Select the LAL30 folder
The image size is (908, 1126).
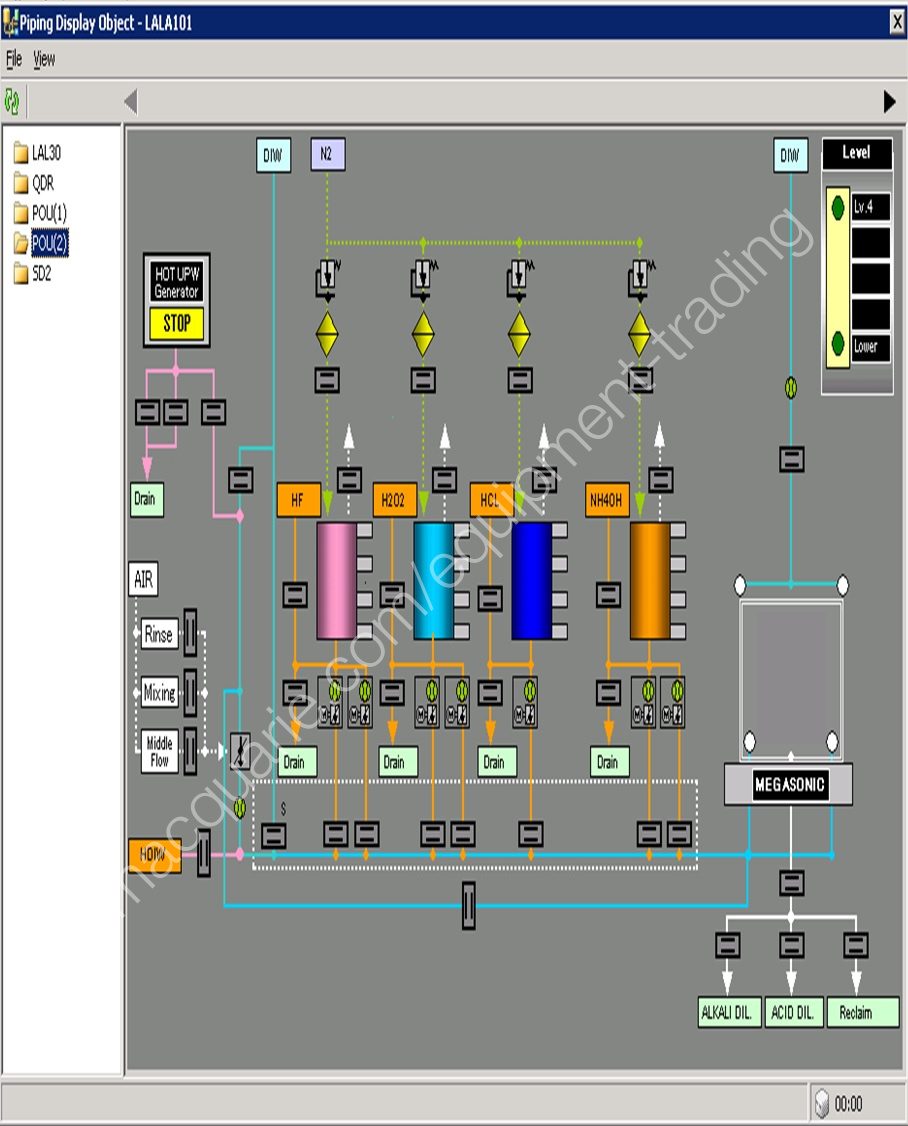click(x=46, y=153)
